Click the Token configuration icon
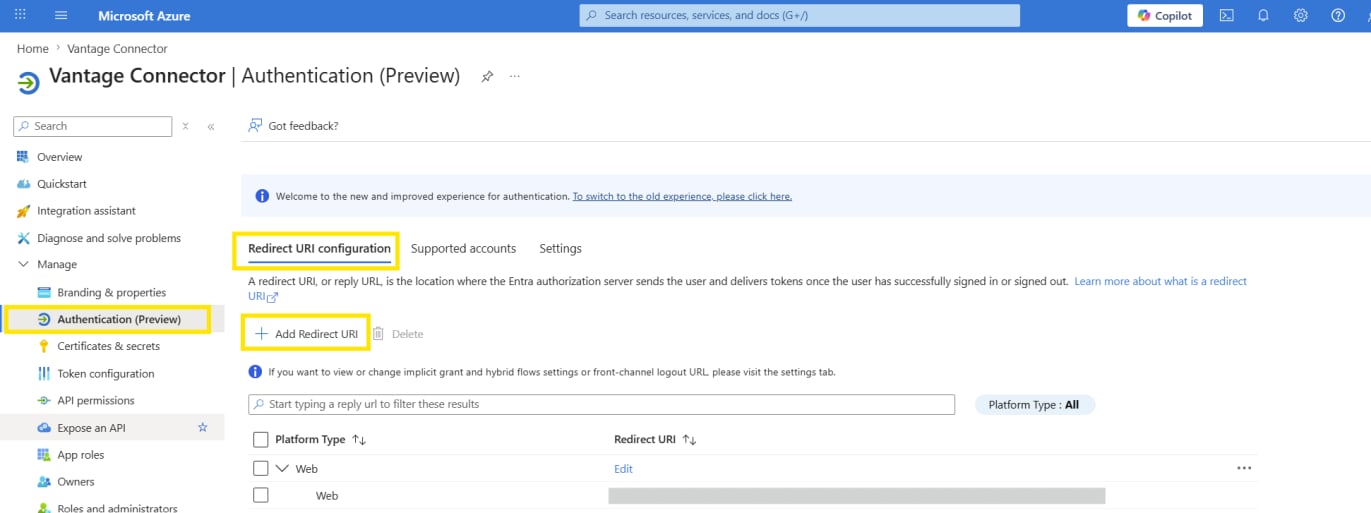The height and width of the screenshot is (513, 1371). tap(44, 373)
